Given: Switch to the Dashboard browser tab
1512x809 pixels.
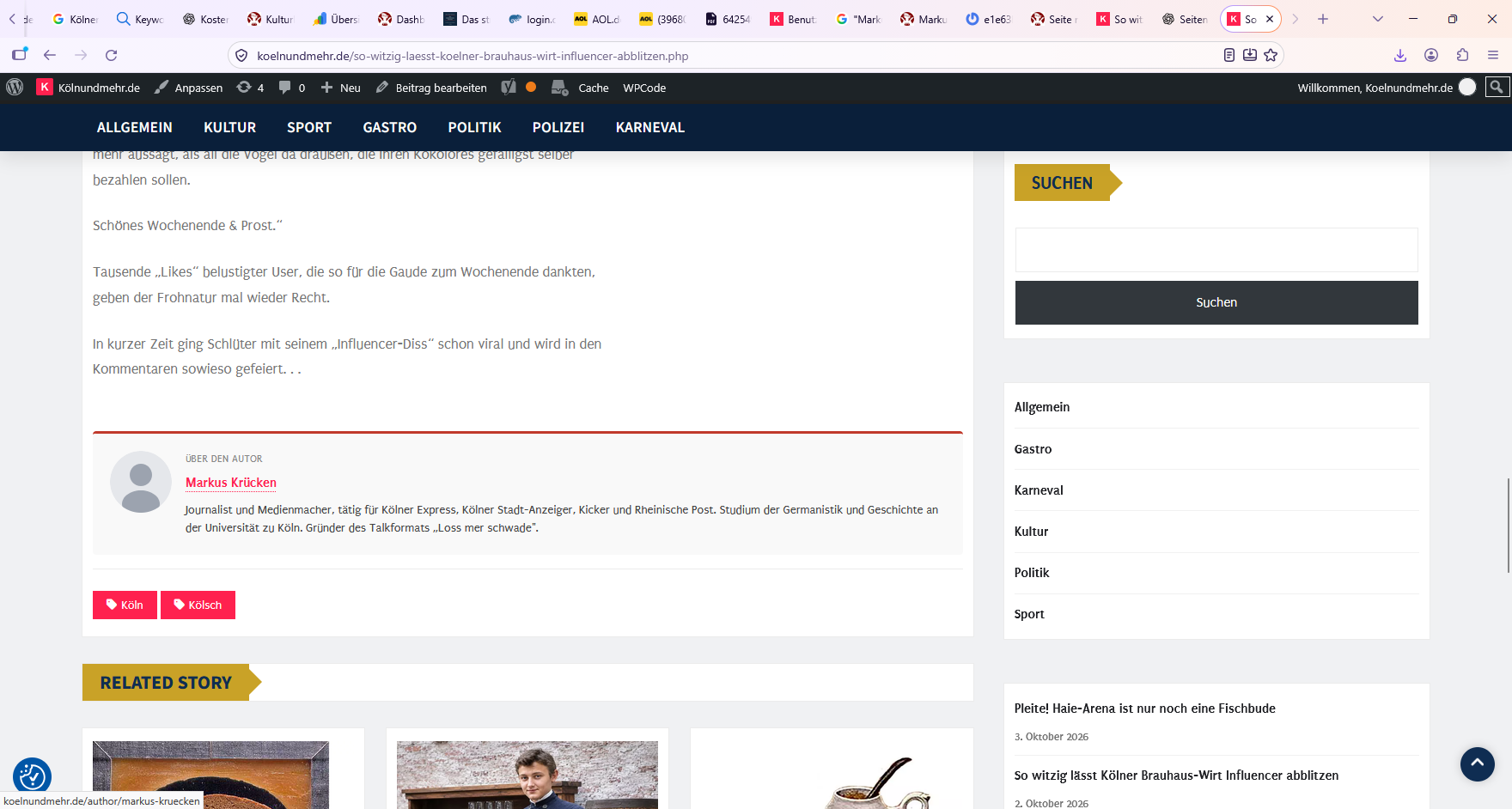Looking at the screenshot, I should (x=401, y=19).
